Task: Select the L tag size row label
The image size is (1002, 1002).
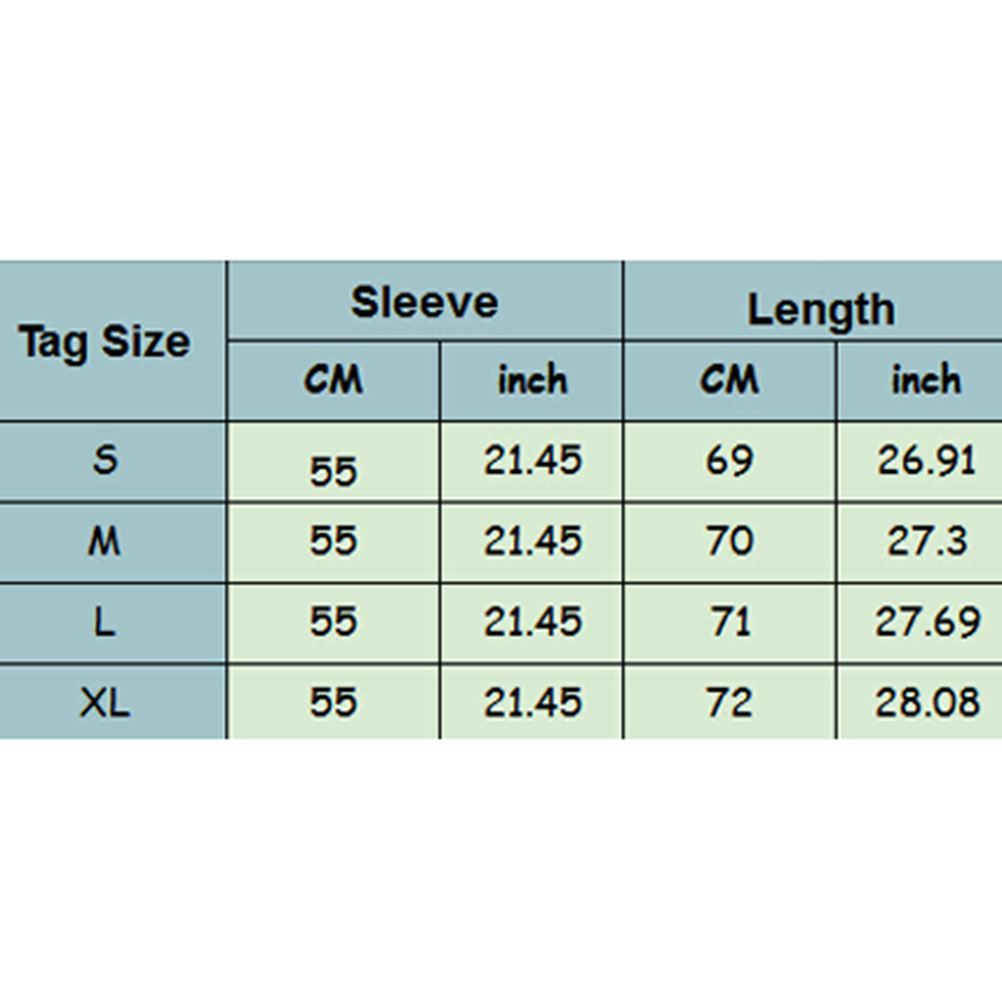Action: (105, 622)
